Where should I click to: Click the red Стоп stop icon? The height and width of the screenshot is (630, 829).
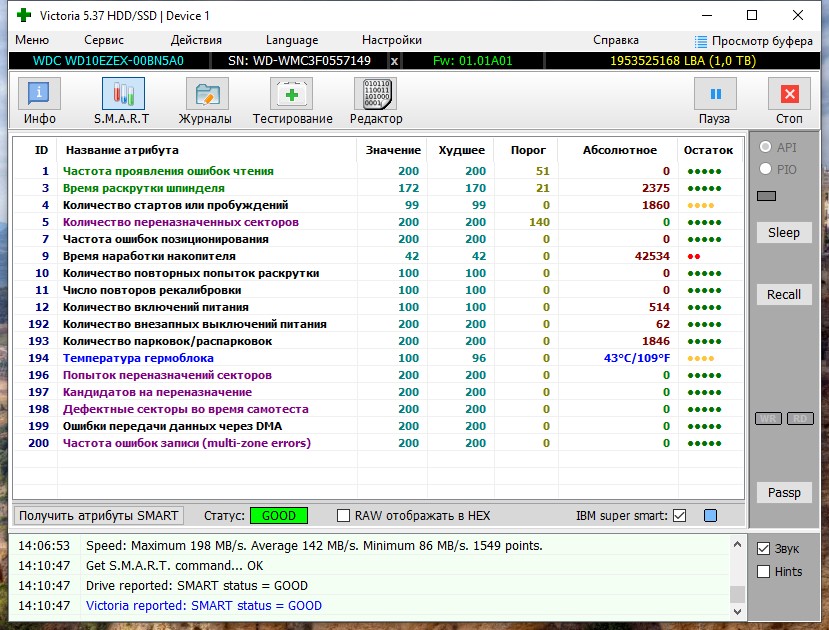point(789,94)
